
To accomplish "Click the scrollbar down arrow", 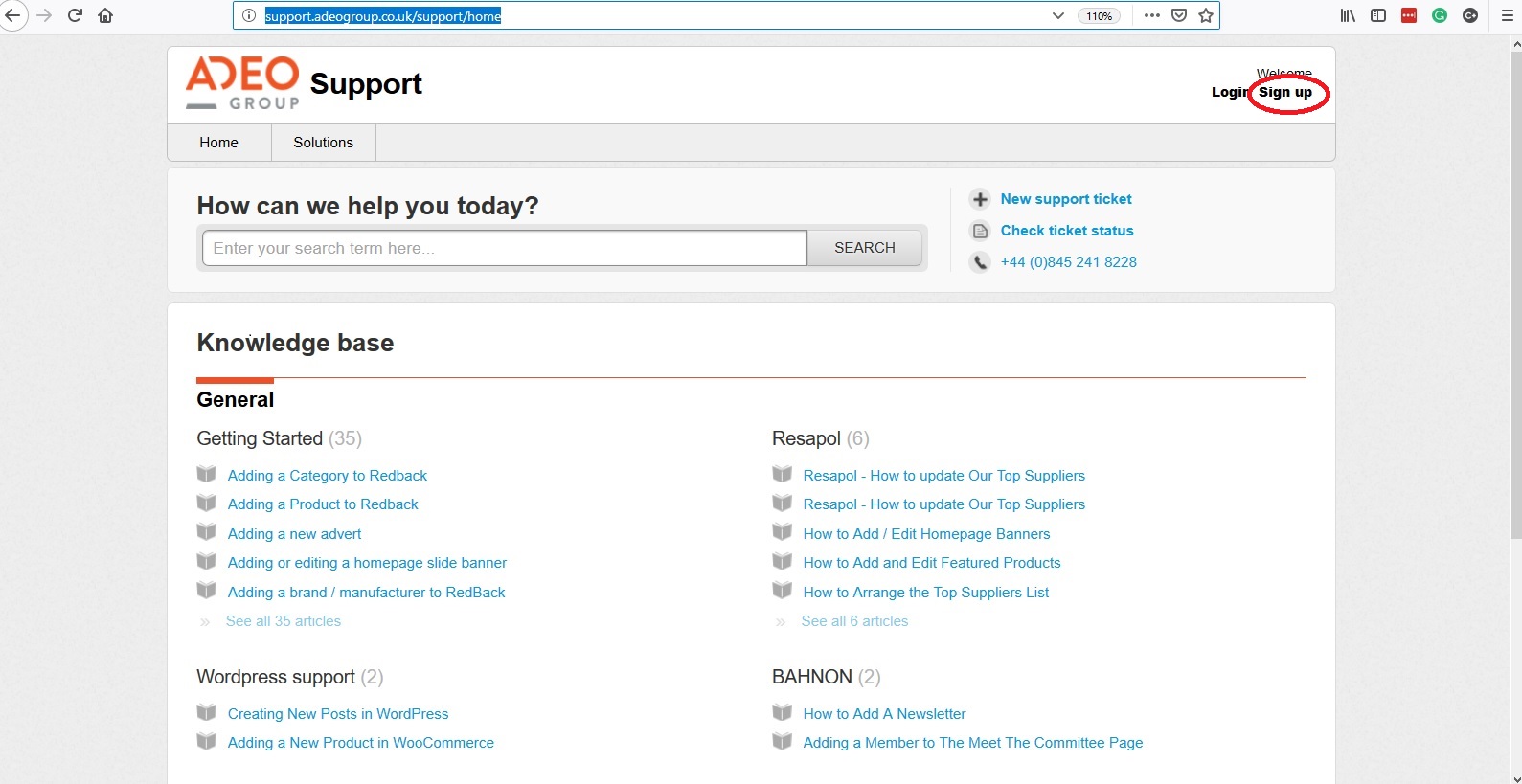I will [1515, 777].
